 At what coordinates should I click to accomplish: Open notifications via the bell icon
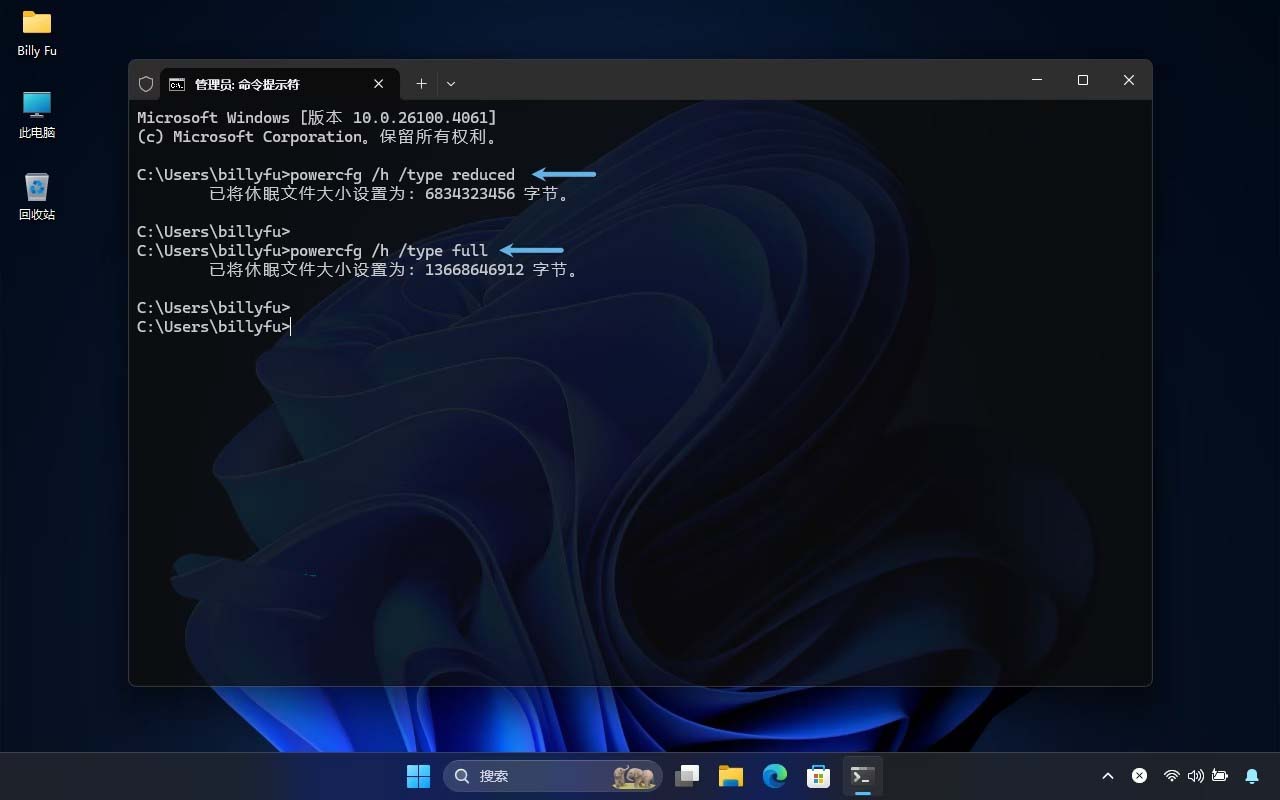click(1252, 776)
